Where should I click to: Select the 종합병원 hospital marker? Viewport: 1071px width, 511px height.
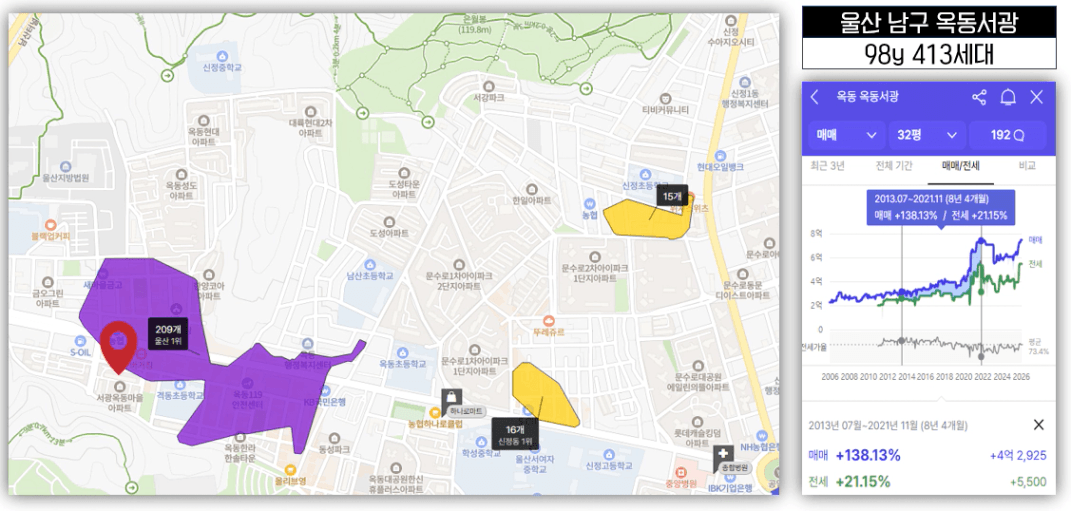722,455
